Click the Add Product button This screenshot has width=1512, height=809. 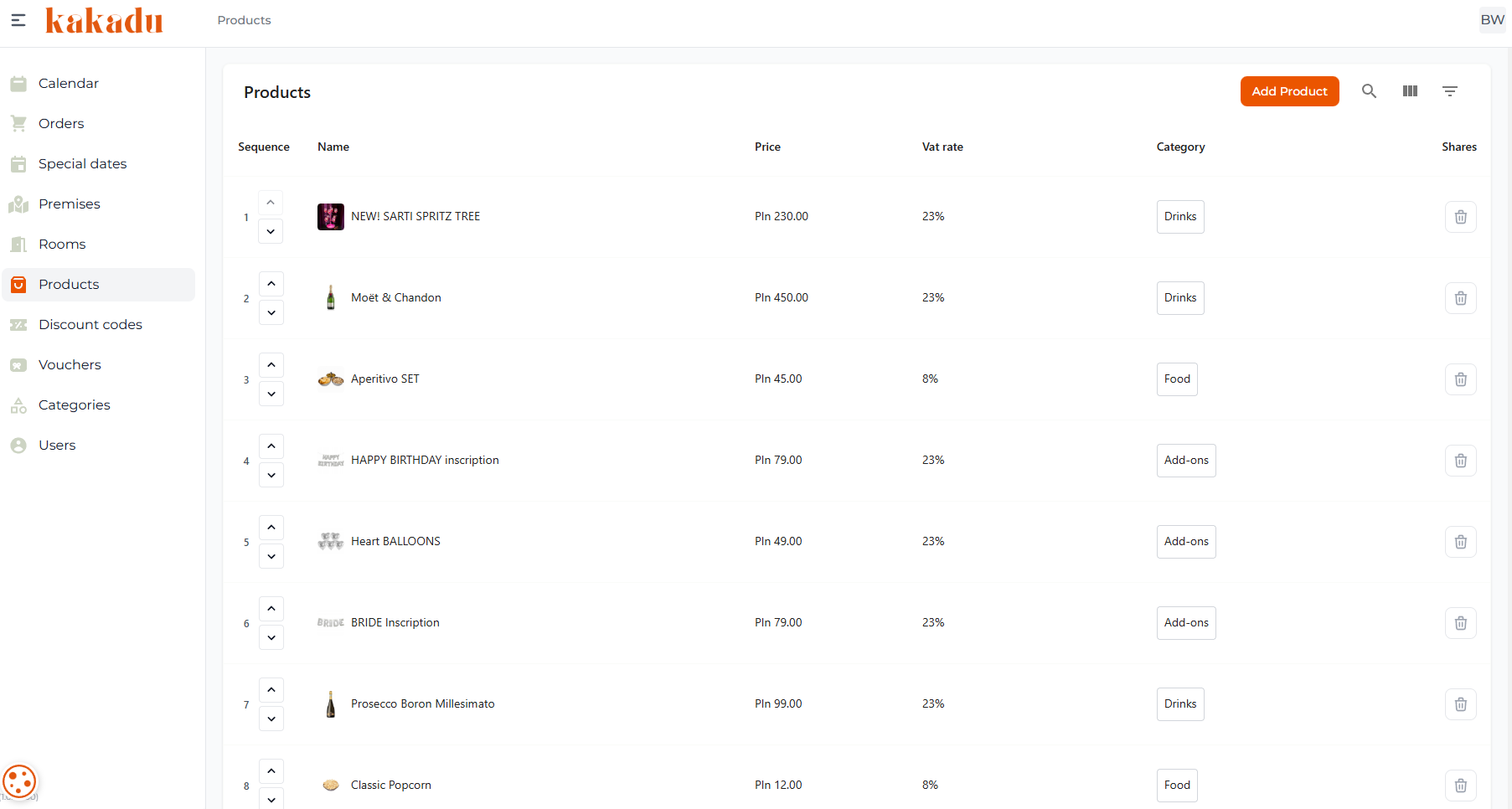click(1289, 91)
